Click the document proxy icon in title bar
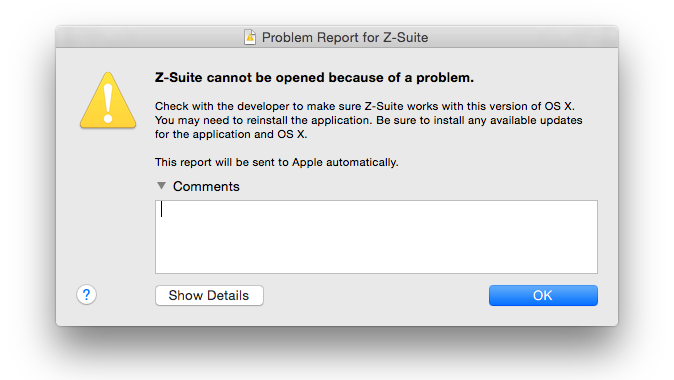674x380 pixels. [250, 37]
